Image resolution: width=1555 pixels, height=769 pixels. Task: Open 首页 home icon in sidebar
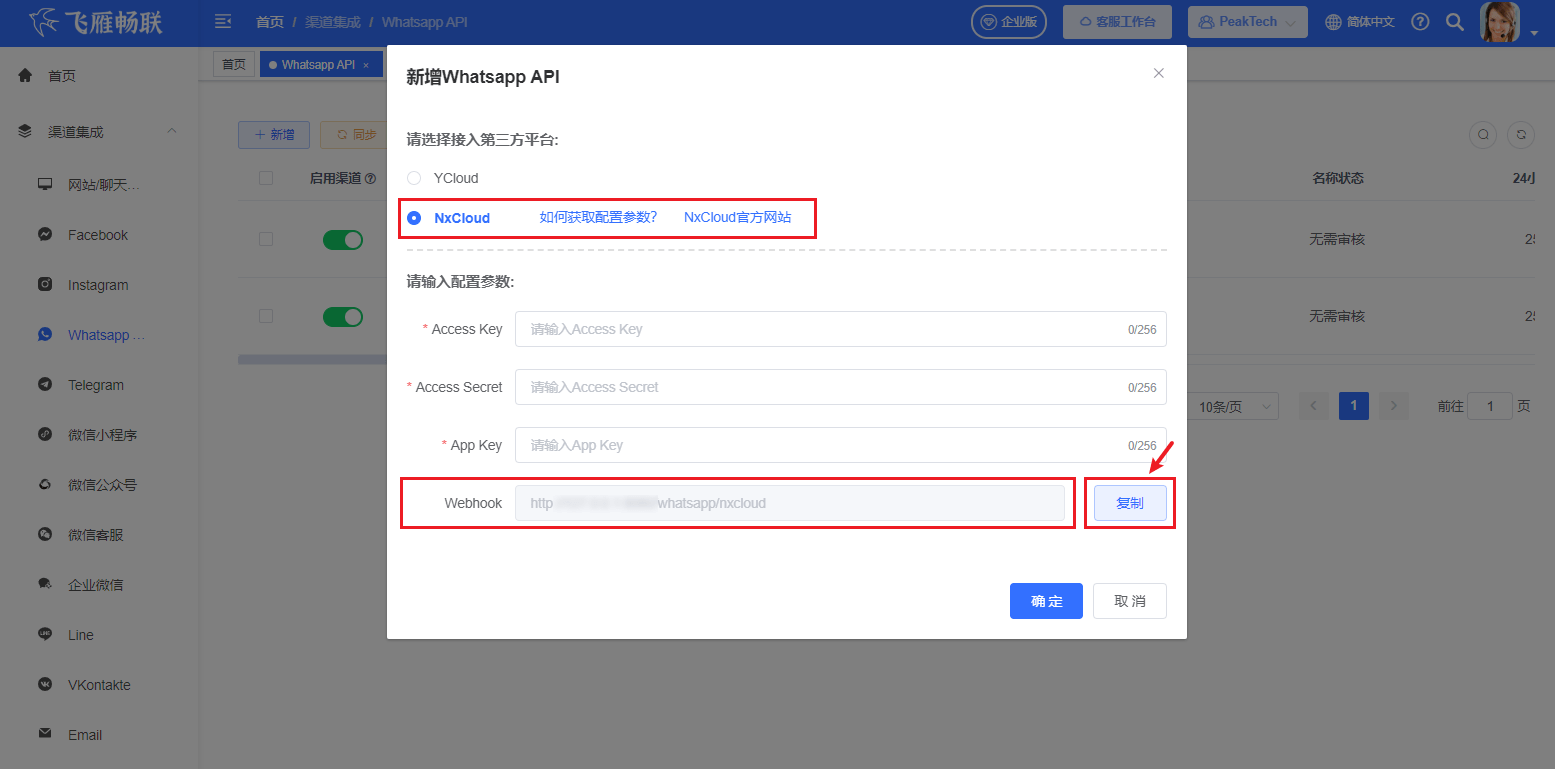tap(26, 75)
